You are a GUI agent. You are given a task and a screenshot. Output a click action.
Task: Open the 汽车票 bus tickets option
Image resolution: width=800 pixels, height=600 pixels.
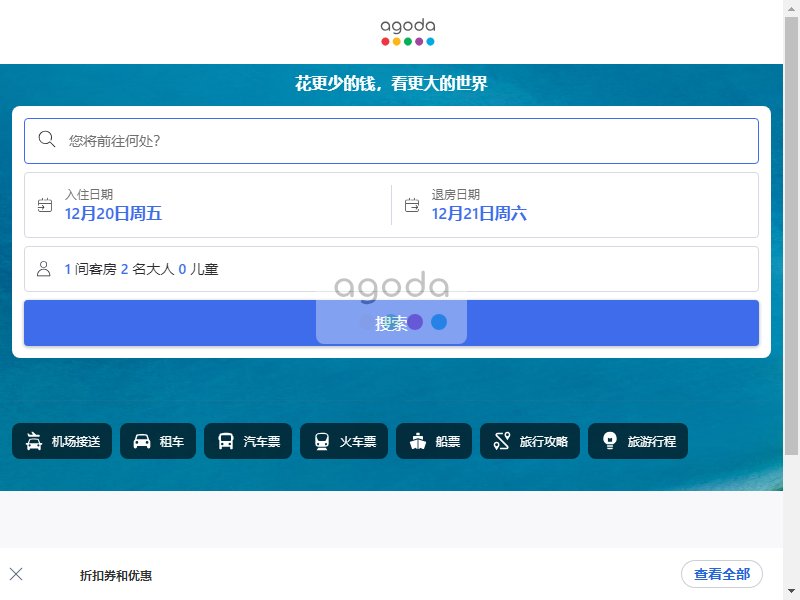click(248, 441)
